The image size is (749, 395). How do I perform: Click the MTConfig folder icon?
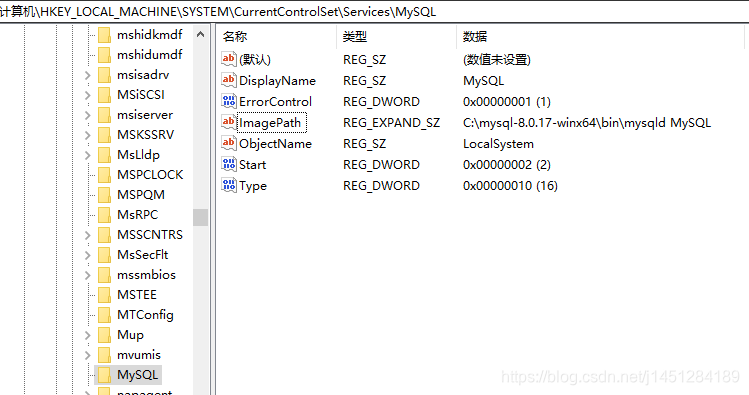[104, 316]
